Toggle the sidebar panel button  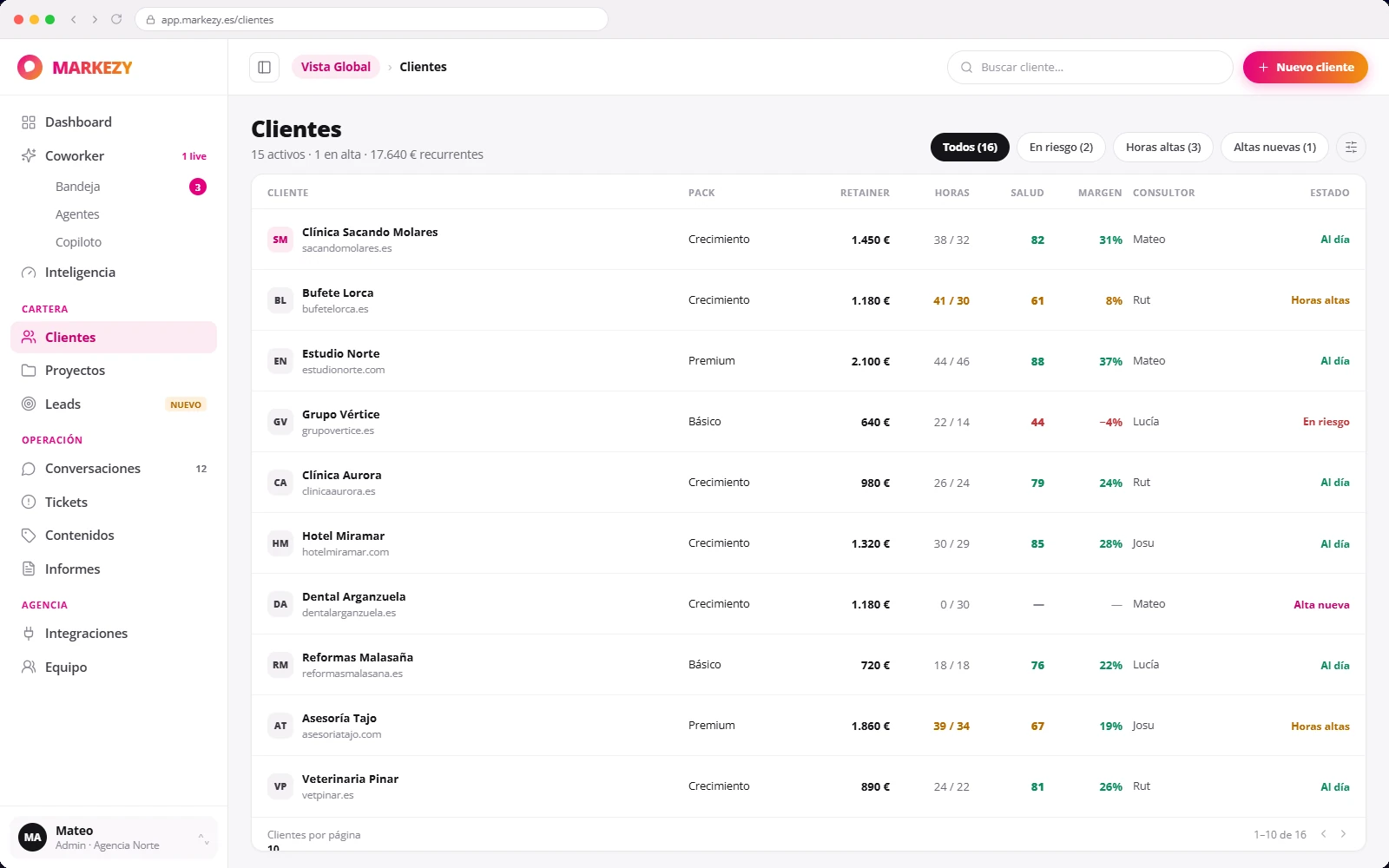[x=264, y=67]
